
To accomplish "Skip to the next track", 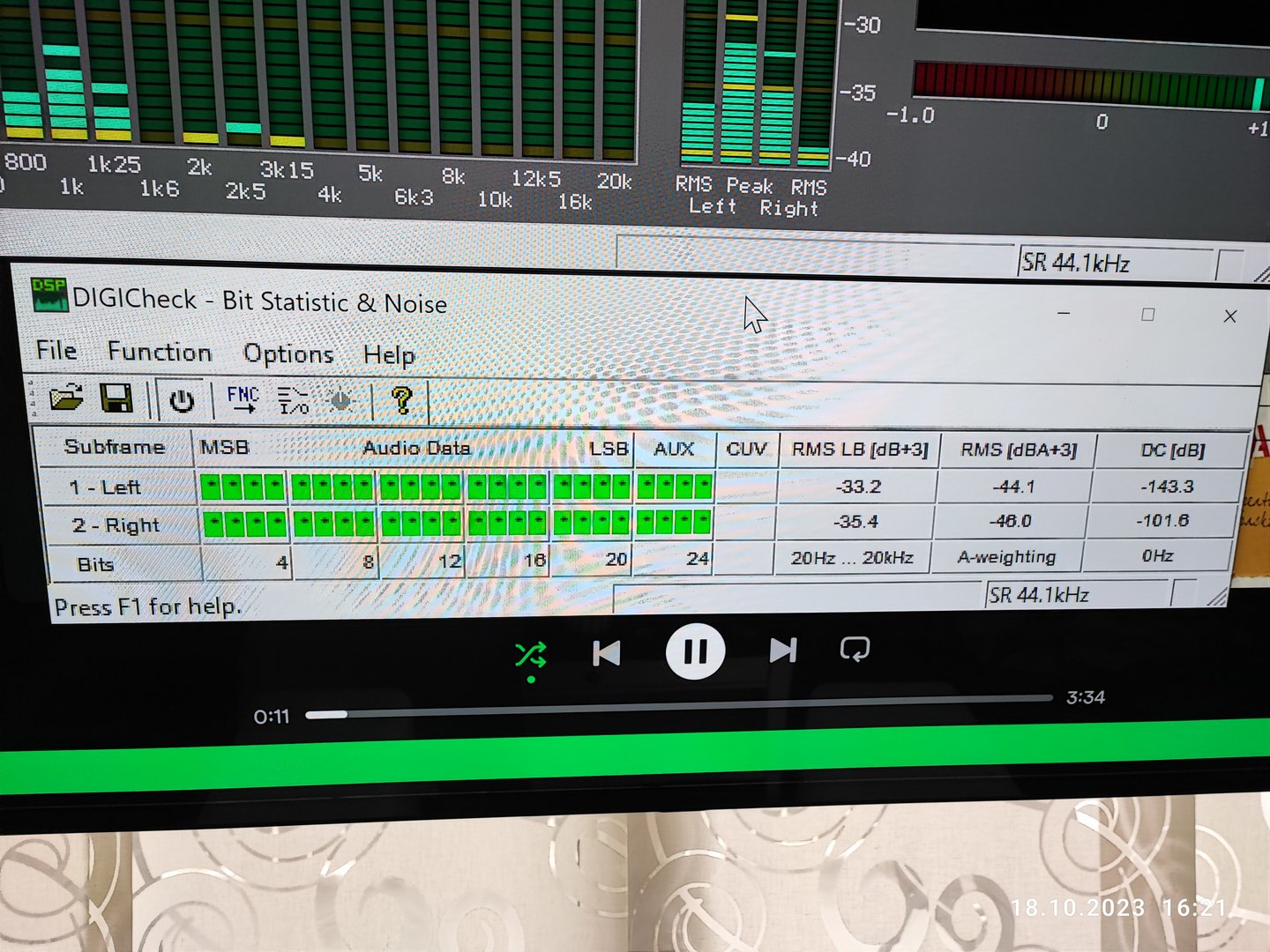I will pos(783,651).
